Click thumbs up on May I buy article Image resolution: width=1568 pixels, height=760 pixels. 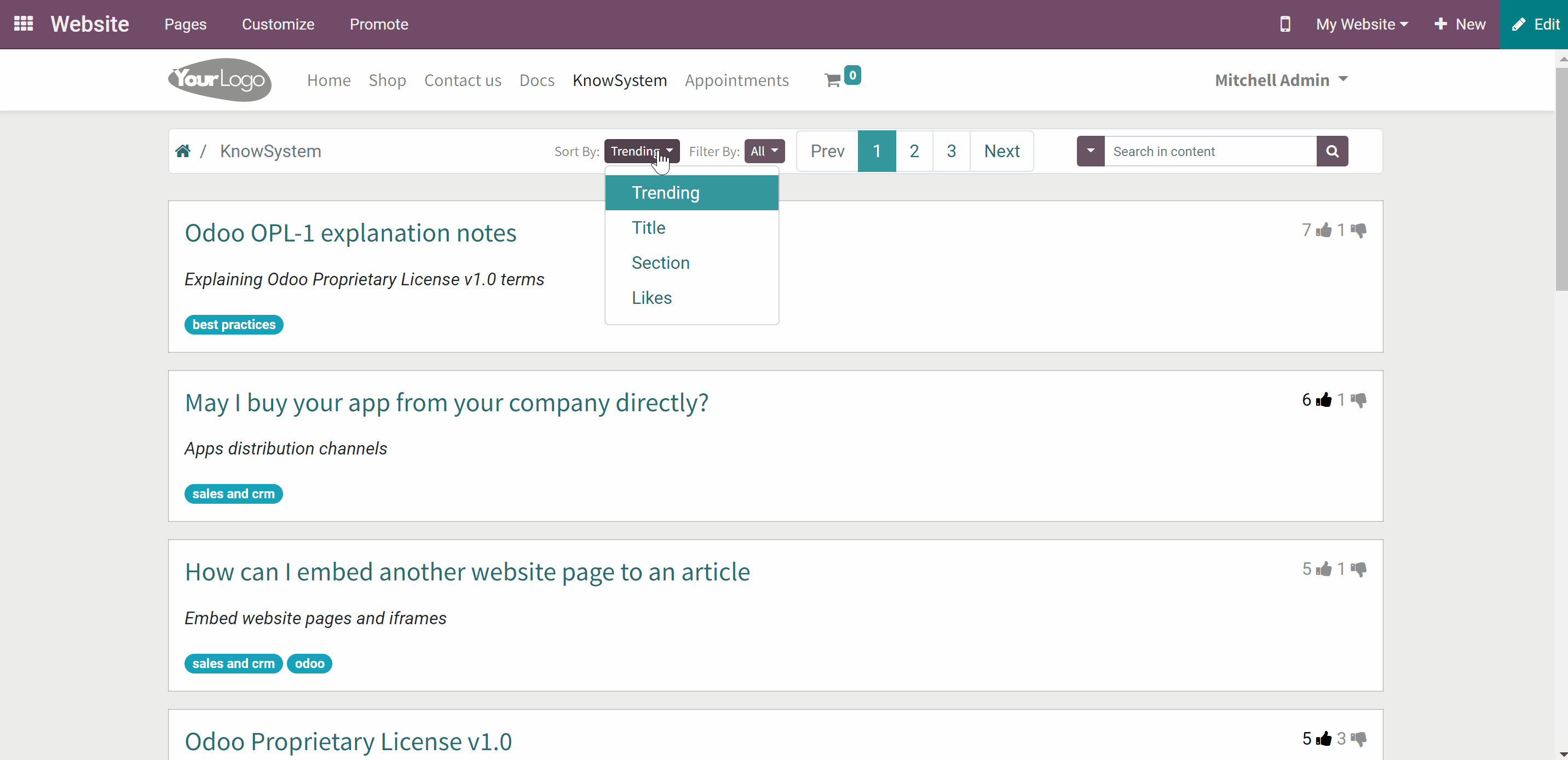point(1323,400)
